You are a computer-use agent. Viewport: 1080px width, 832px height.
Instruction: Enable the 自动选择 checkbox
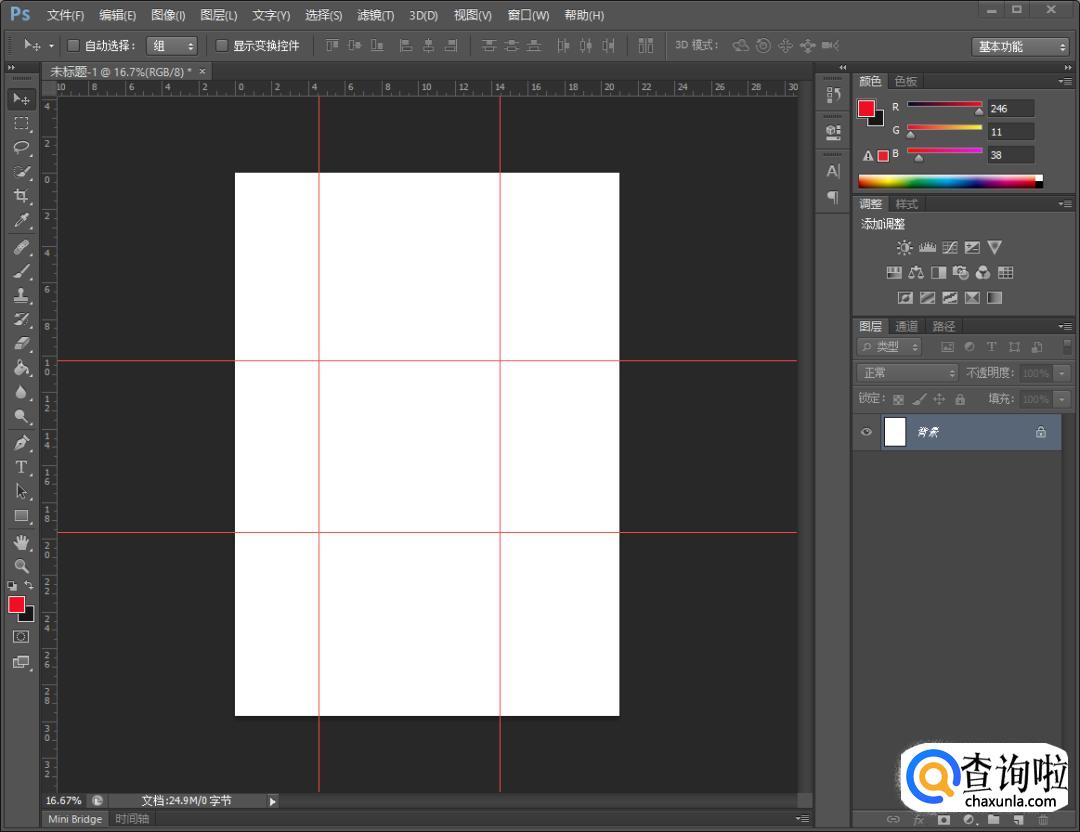click(x=73, y=46)
